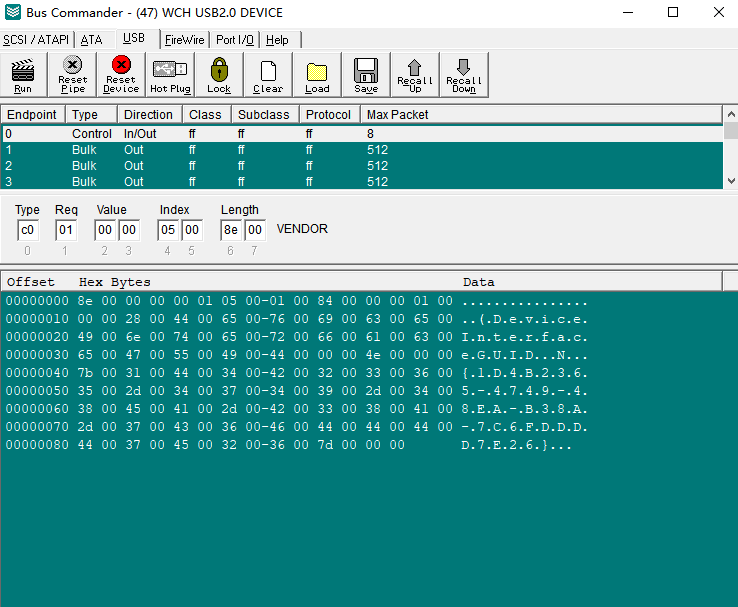Click the Hex Bytes header
The width and height of the screenshot is (738, 607).
pos(115,282)
